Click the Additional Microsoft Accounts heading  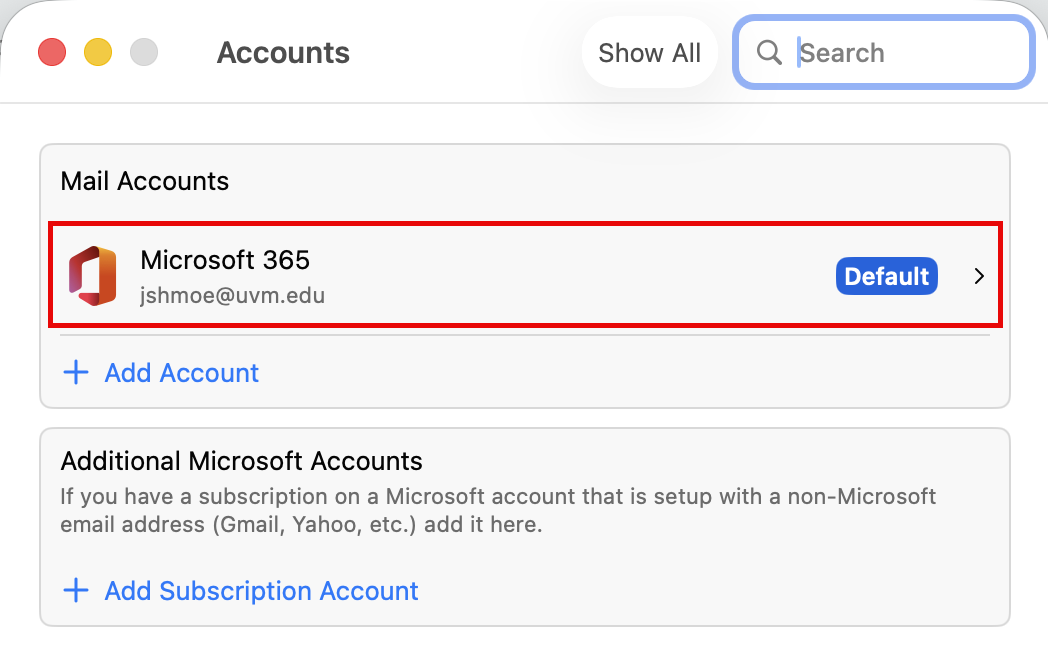point(241,461)
